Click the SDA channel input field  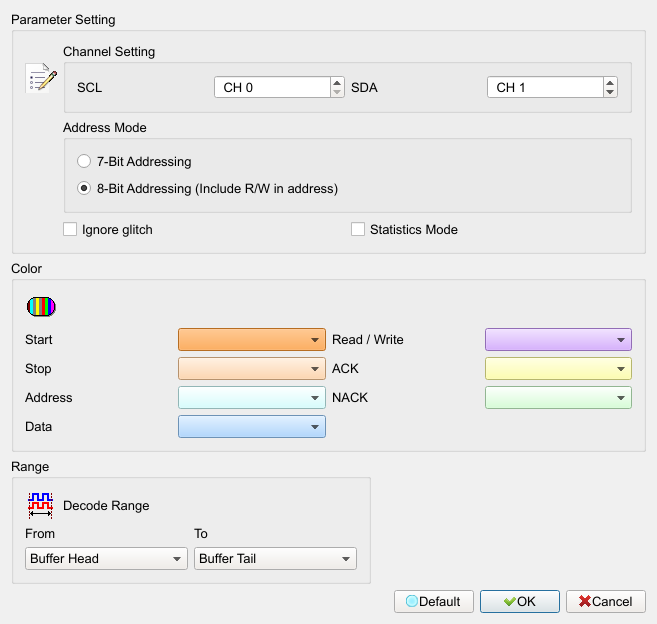545,87
